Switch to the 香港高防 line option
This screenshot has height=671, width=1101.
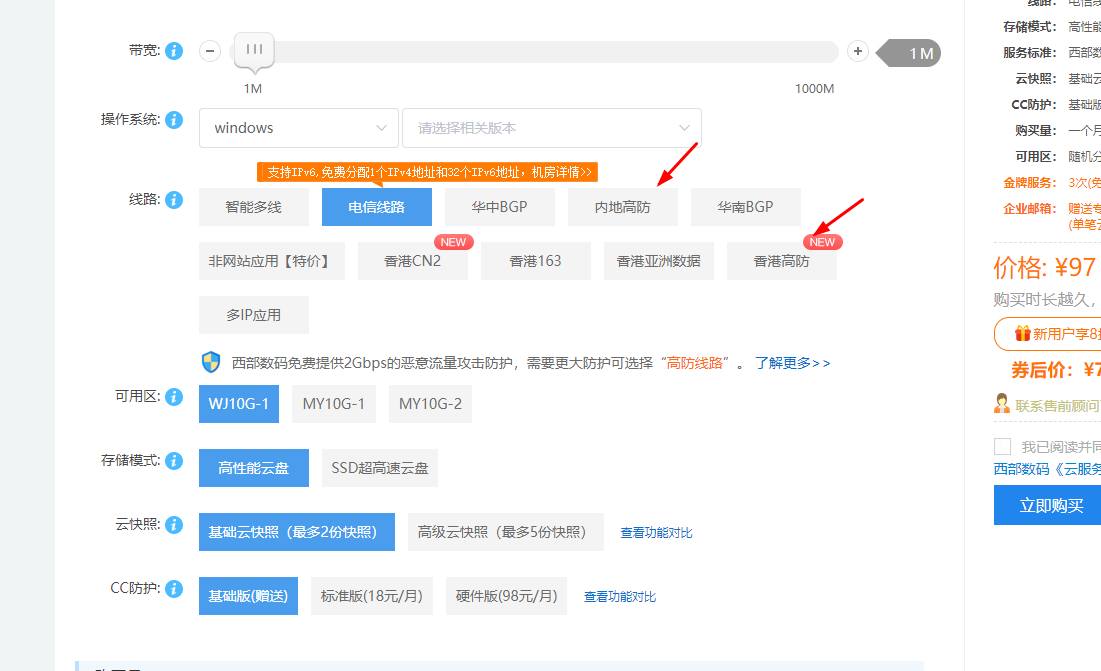pos(781,261)
